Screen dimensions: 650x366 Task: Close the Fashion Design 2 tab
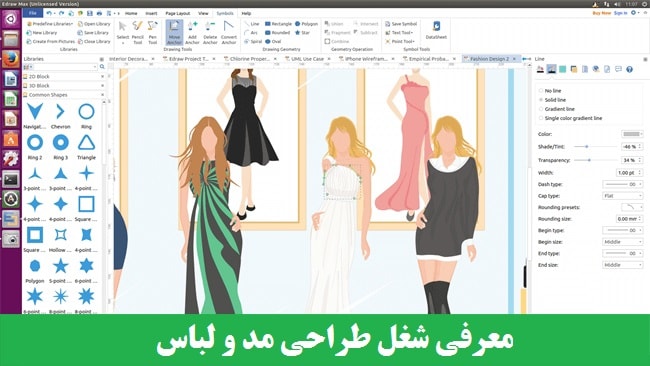coord(514,59)
